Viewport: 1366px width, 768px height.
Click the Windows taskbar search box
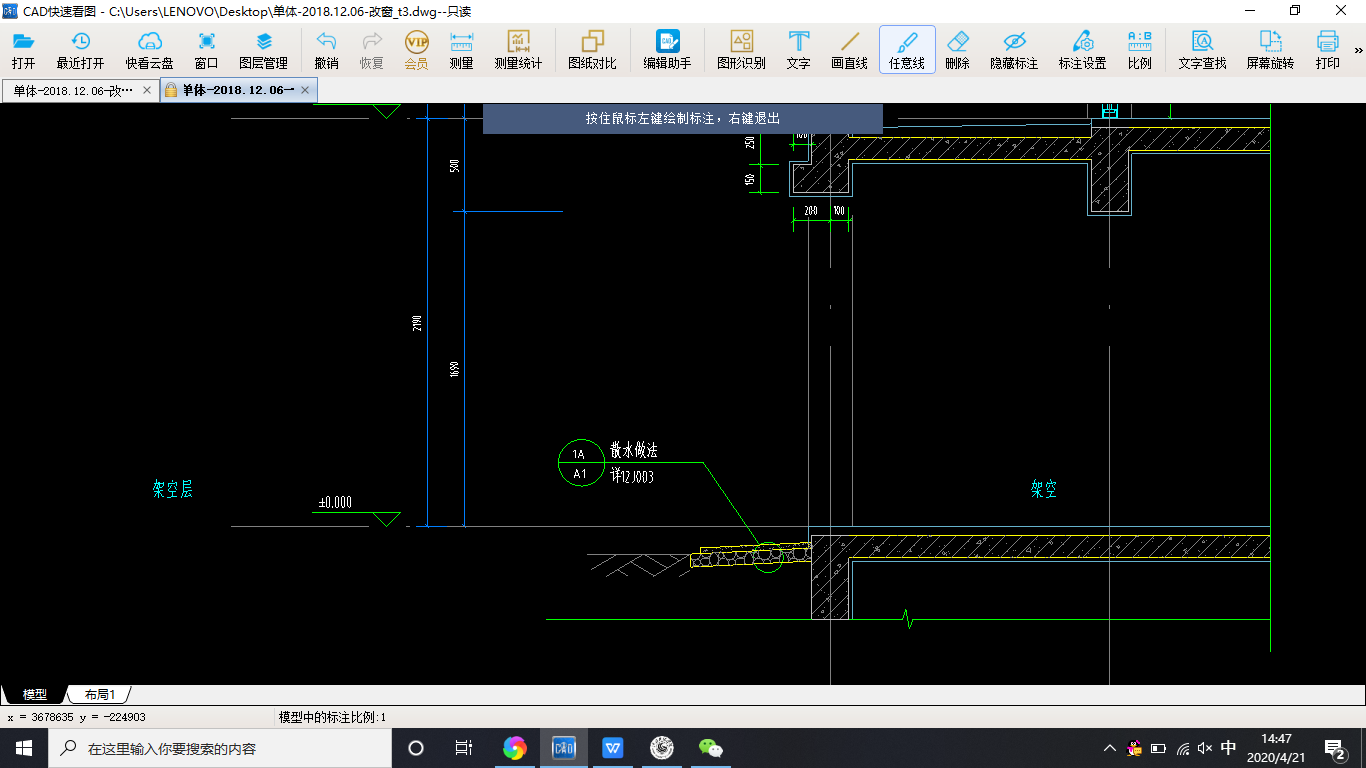coord(219,748)
